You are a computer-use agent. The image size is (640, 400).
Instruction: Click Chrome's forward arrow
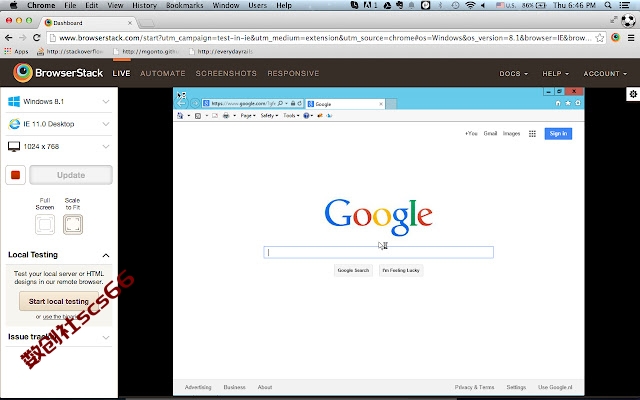pos(23,38)
